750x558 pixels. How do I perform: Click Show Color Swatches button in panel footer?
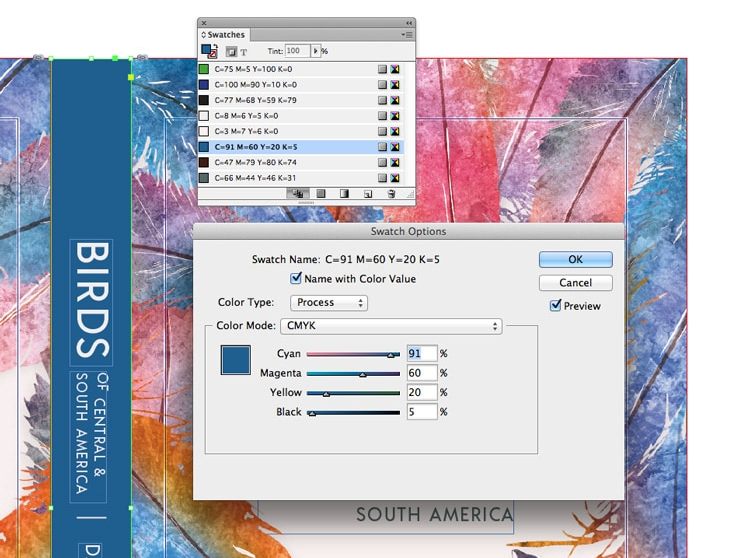321,194
